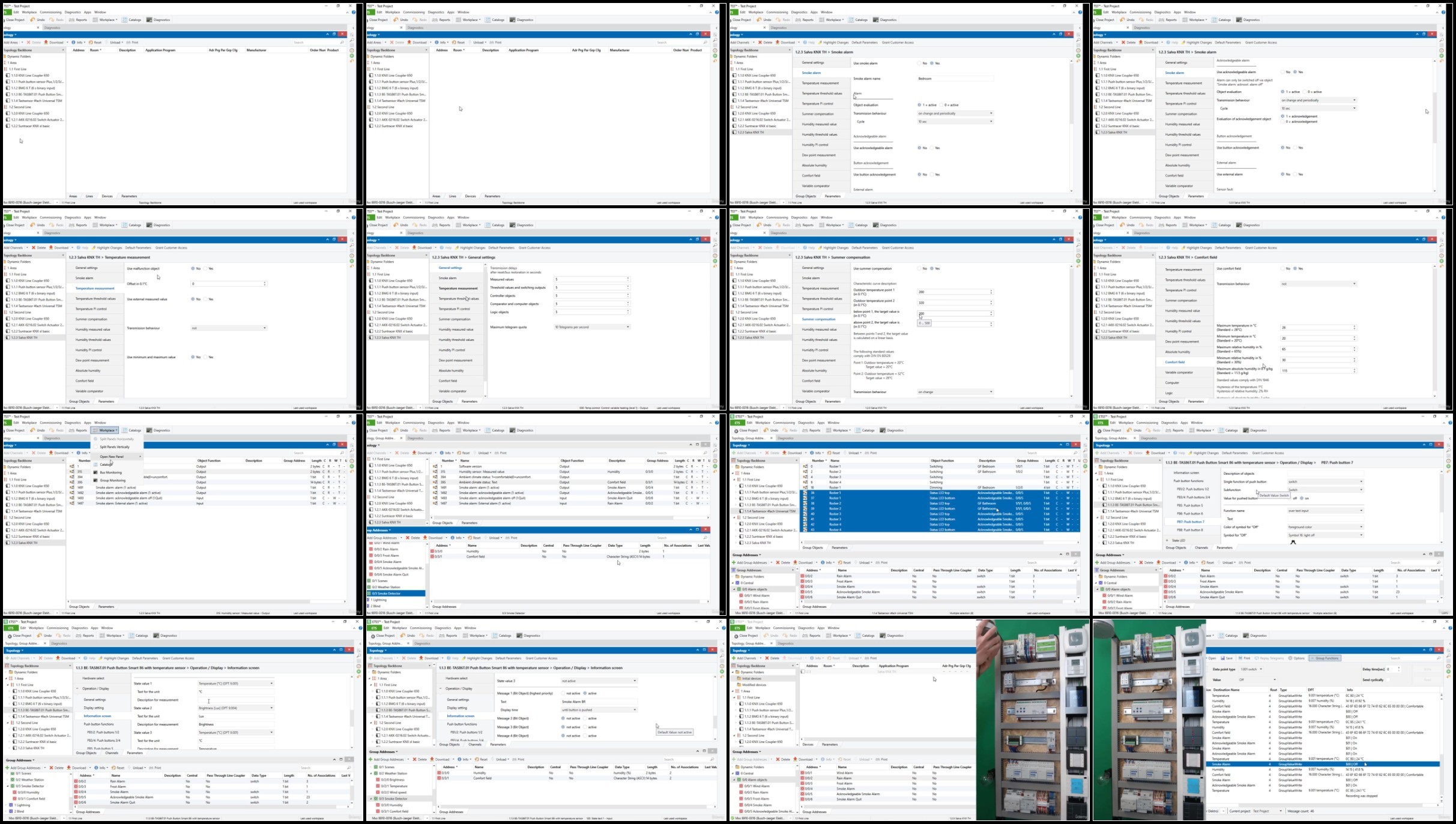Select "Recording was stopped" row in group monitor
This screenshot has height=824, width=1456.
point(1323,796)
